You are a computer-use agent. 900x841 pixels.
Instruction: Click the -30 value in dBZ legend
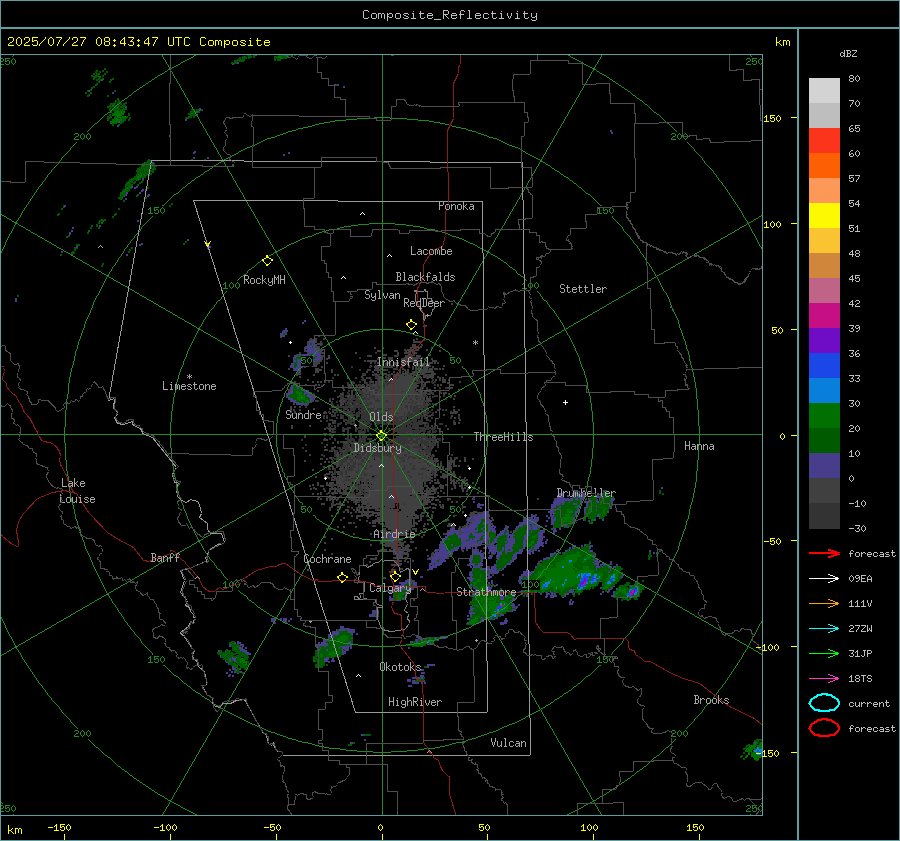tap(857, 528)
